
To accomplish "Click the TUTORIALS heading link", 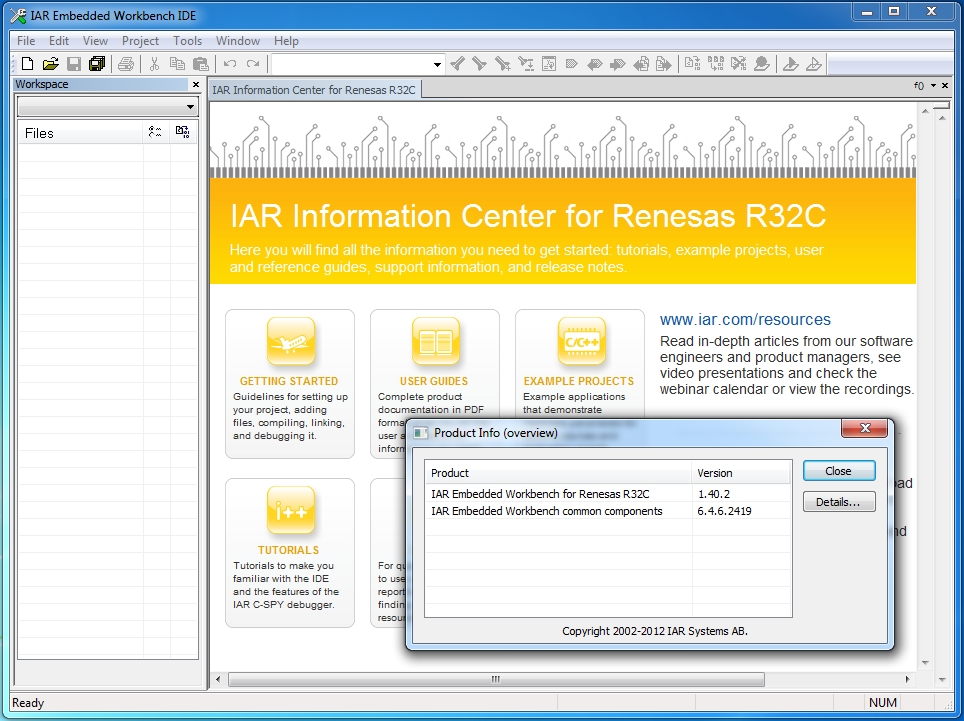I will (x=288, y=550).
